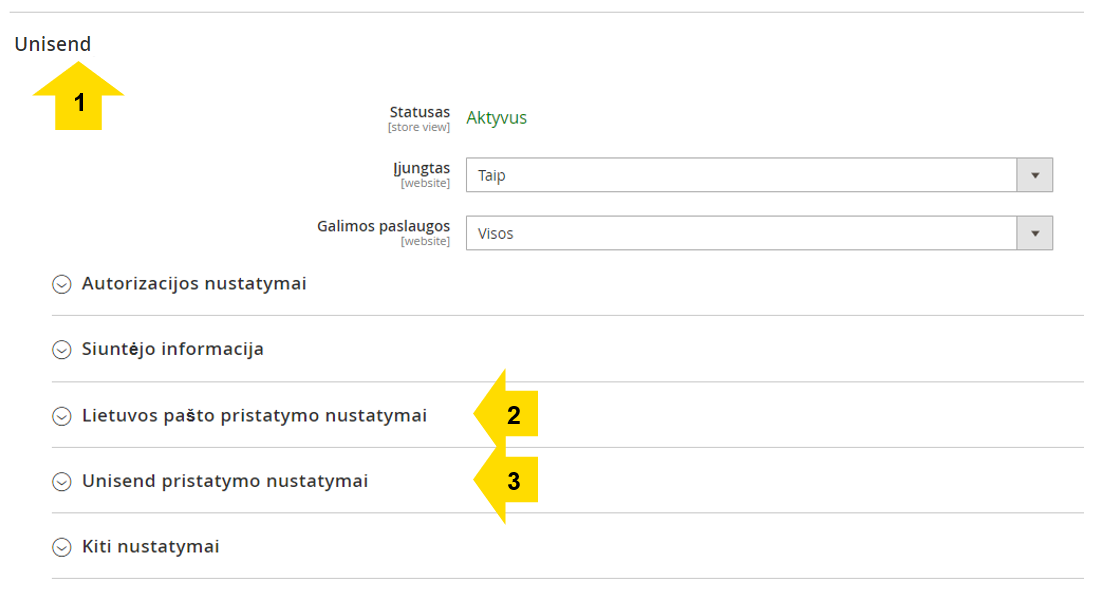Viewport: 1099px width, 591px height.
Task: Expand Autorizacijos nustatymai circle chevron icon
Action: point(62,284)
